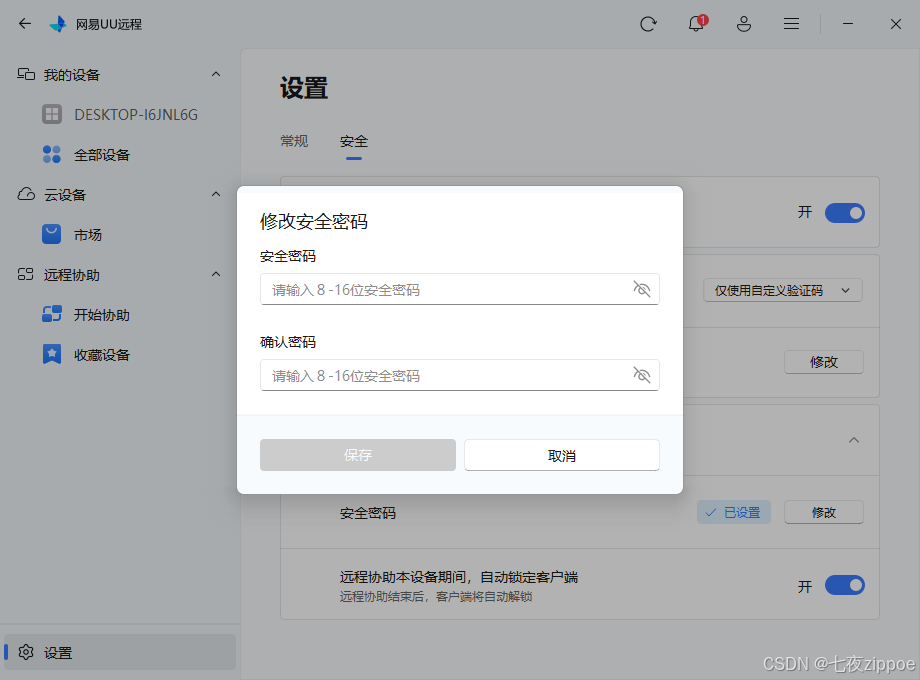Open the user account icon
The height and width of the screenshot is (680, 920).
click(x=744, y=24)
